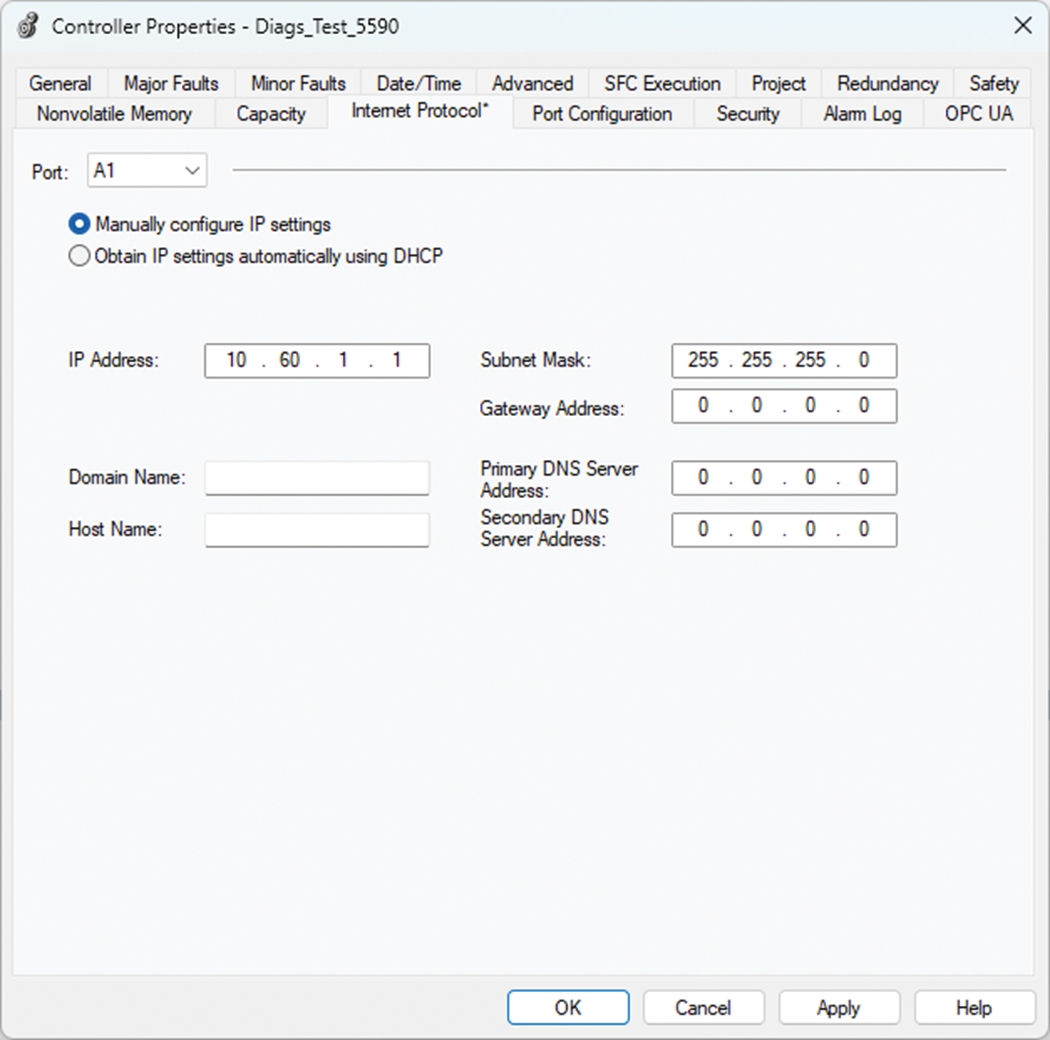Go to the Port Configuration tab
The width and height of the screenshot is (1050, 1040).
pos(602,114)
